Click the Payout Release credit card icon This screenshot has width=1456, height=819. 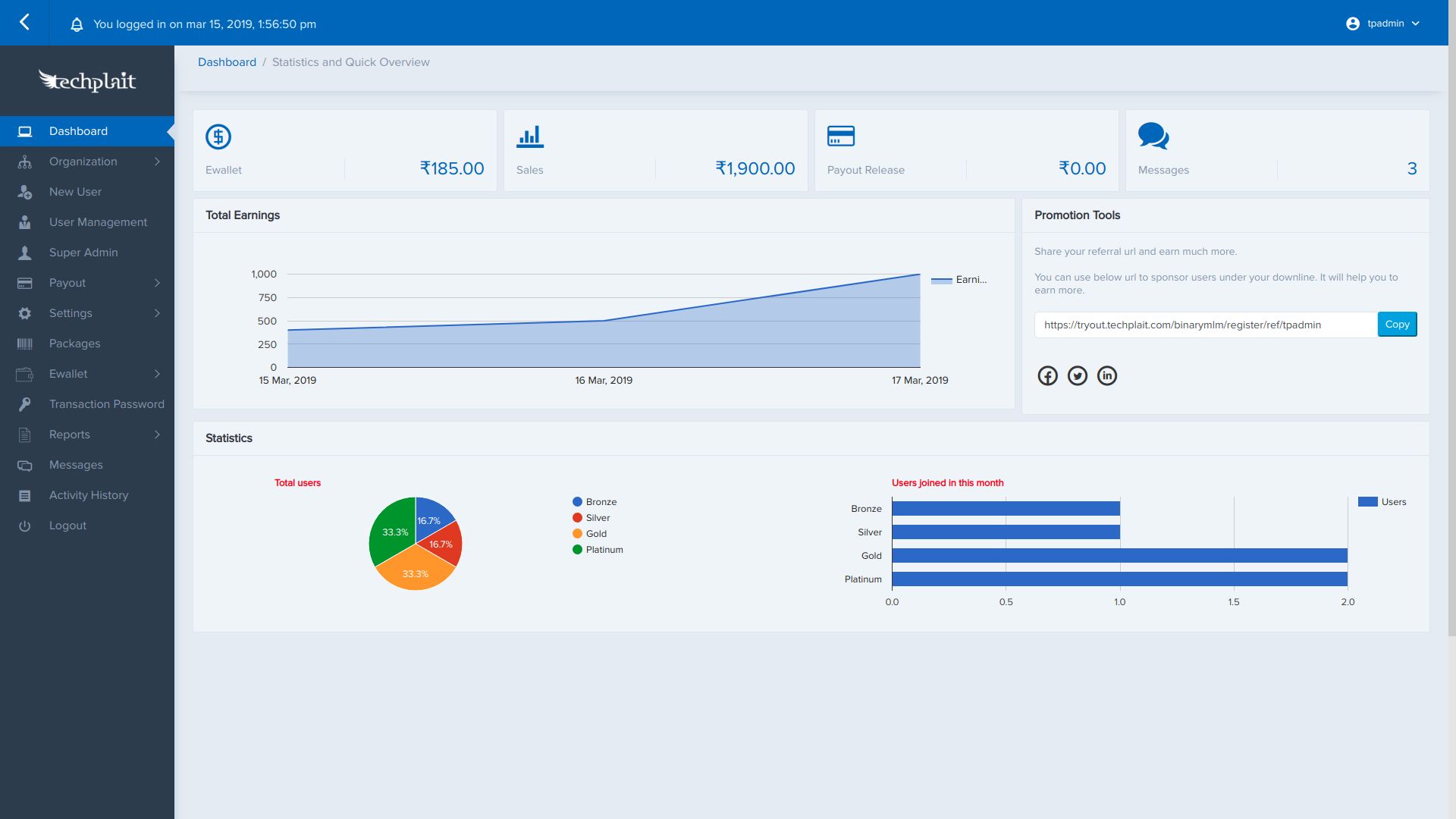click(x=840, y=136)
